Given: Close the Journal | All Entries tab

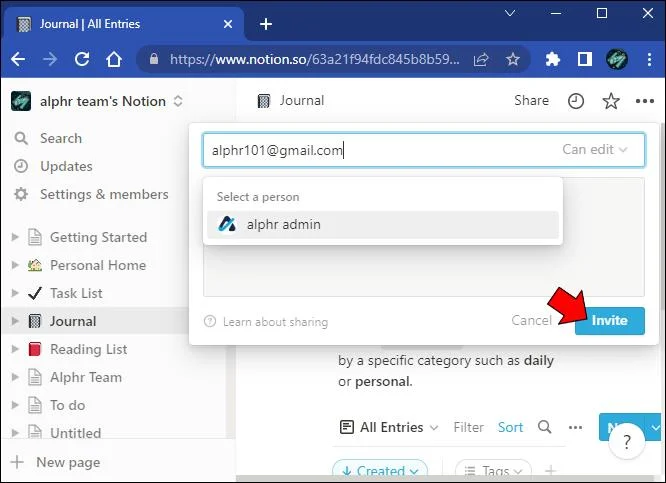Looking at the screenshot, I should 228,24.
